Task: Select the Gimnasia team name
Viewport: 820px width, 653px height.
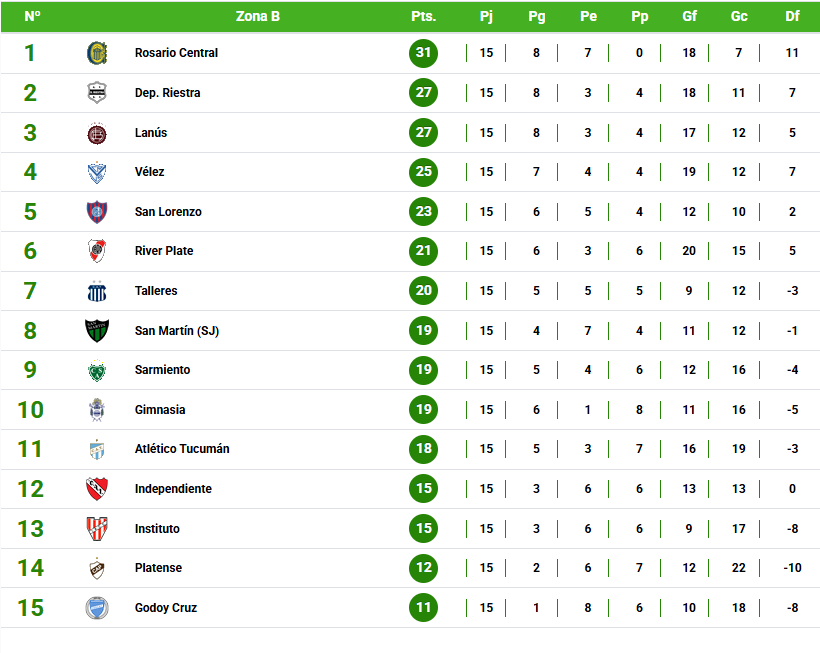Action: click(160, 410)
